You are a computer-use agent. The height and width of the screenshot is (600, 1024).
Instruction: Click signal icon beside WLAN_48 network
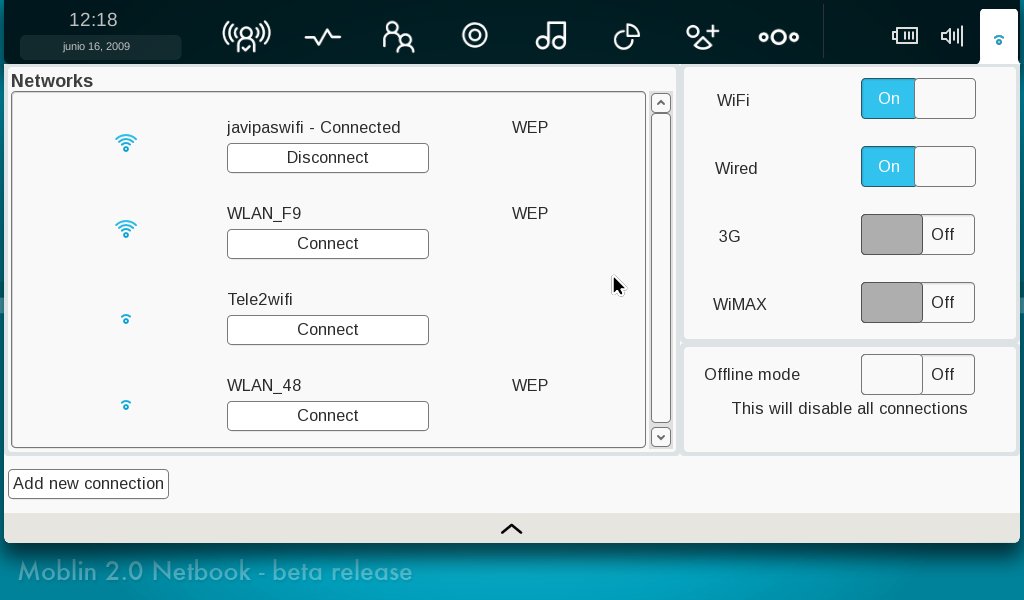pos(126,405)
